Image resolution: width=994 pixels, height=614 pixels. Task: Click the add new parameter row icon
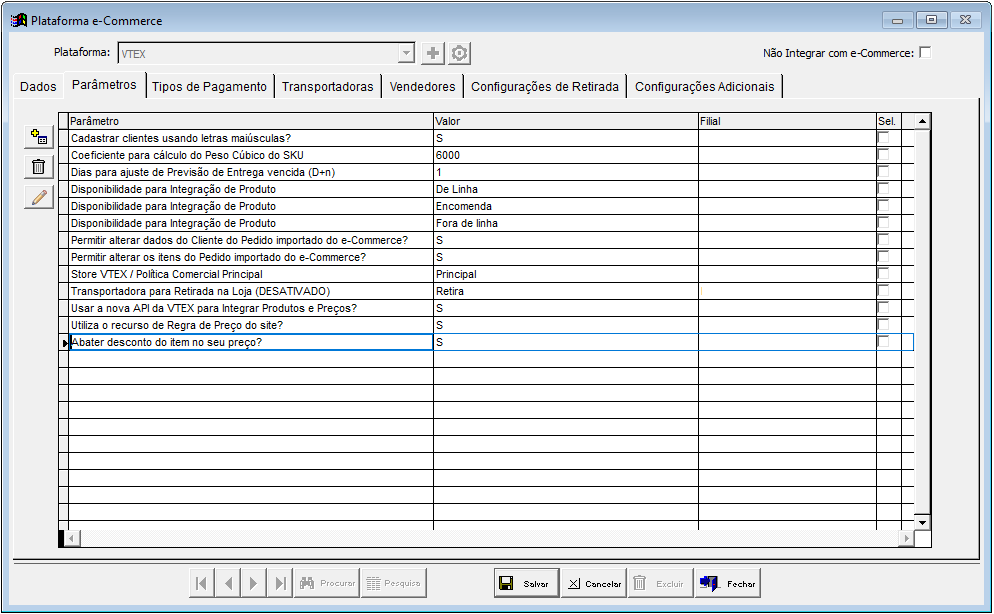coord(39,138)
